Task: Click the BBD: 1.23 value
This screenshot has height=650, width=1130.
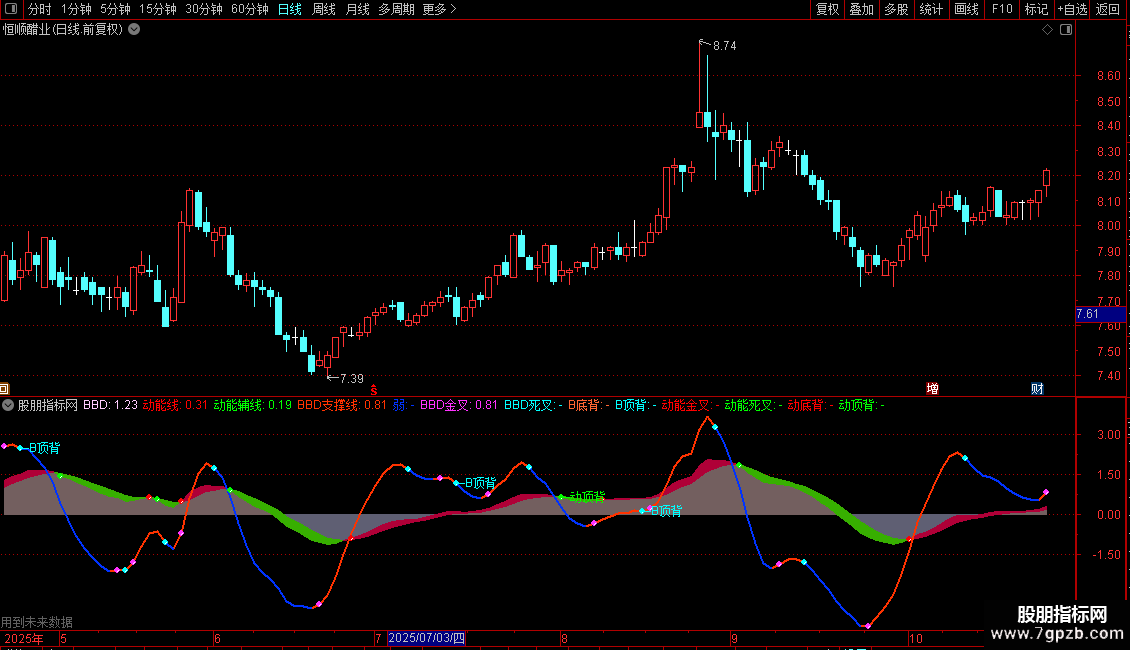Action: (x=110, y=405)
